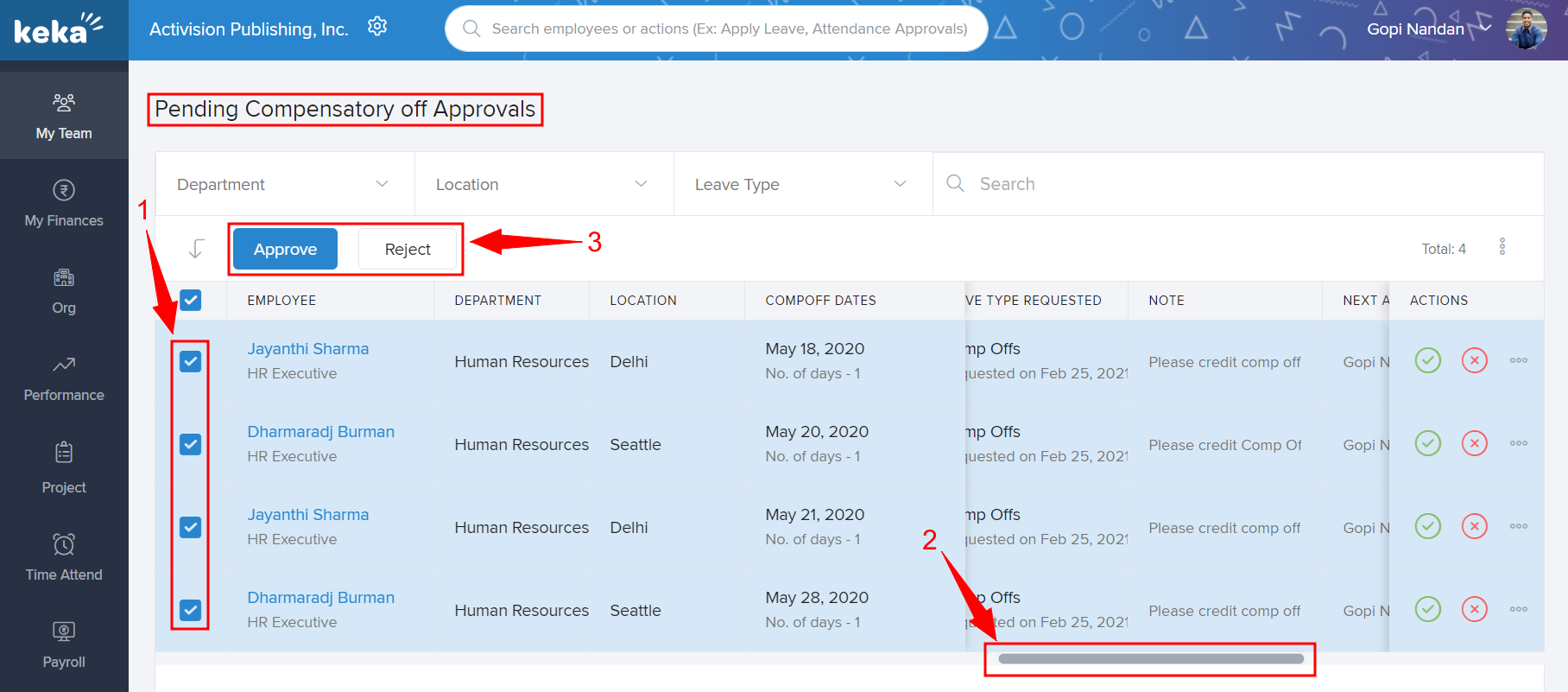Click the Reject button
1568x692 pixels.
[408, 250]
